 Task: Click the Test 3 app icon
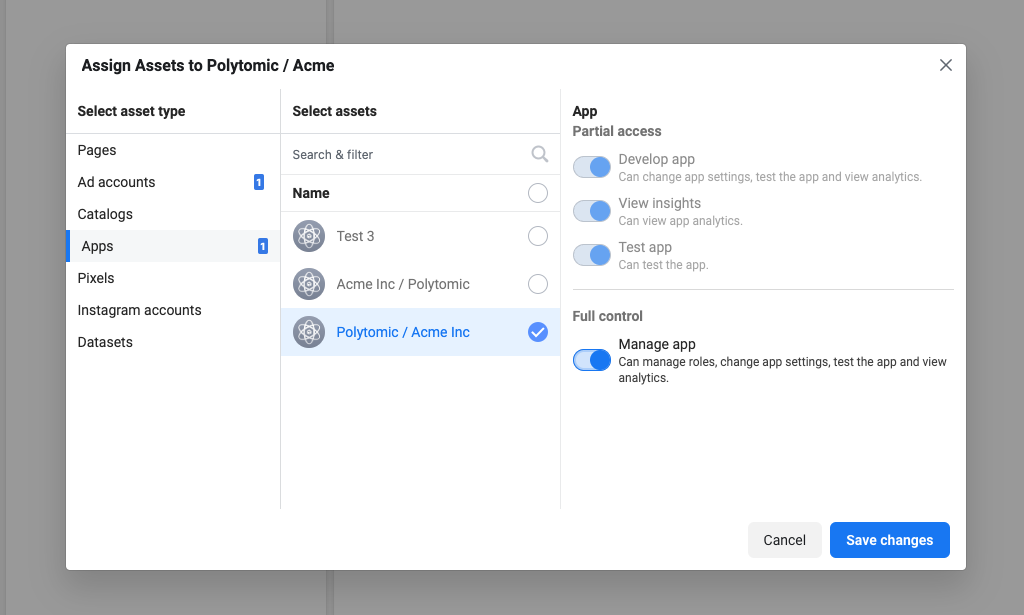(x=309, y=236)
